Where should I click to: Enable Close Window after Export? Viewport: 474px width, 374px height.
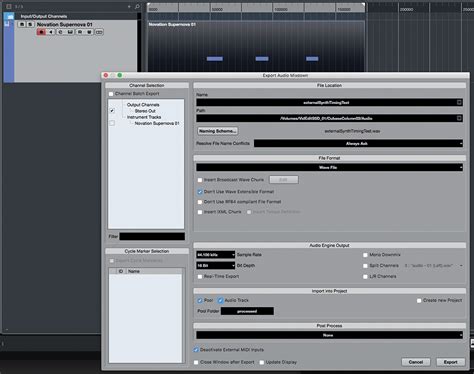click(x=196, y=362)
